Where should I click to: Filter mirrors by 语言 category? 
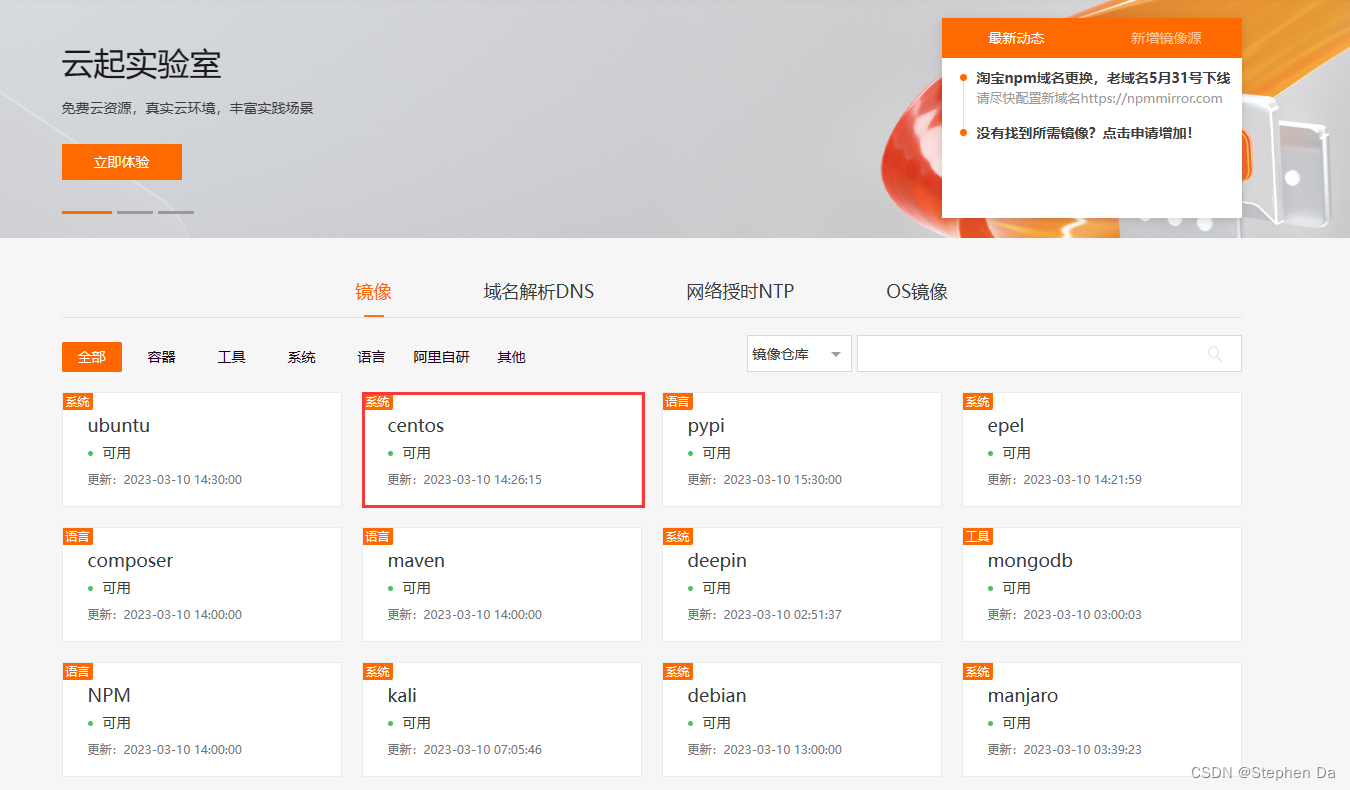point(372,357)
